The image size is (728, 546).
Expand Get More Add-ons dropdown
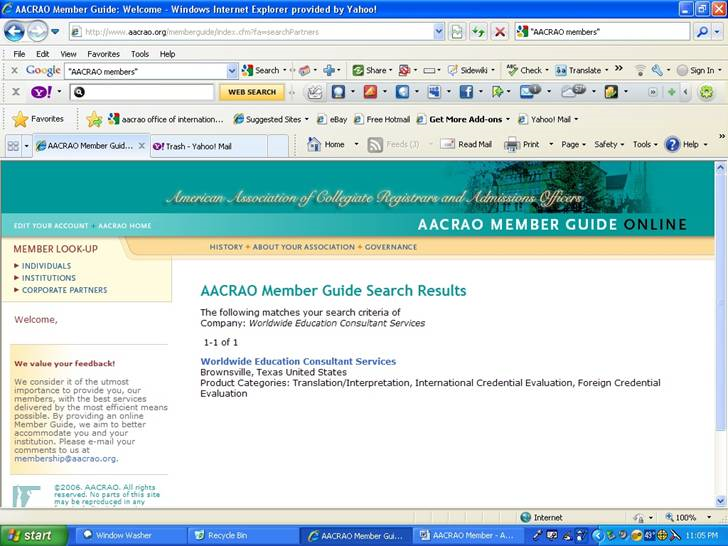pyautogui.click(x=507, y=119)
